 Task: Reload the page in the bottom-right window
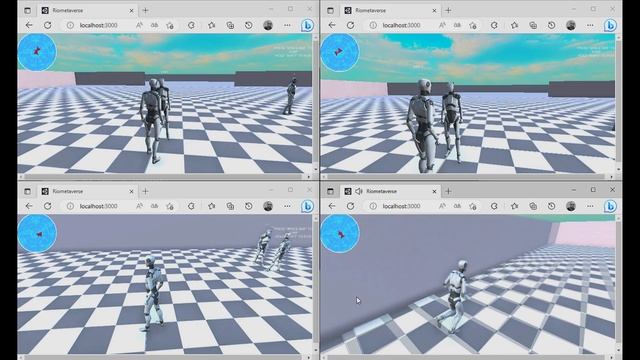tap(351, 206)
